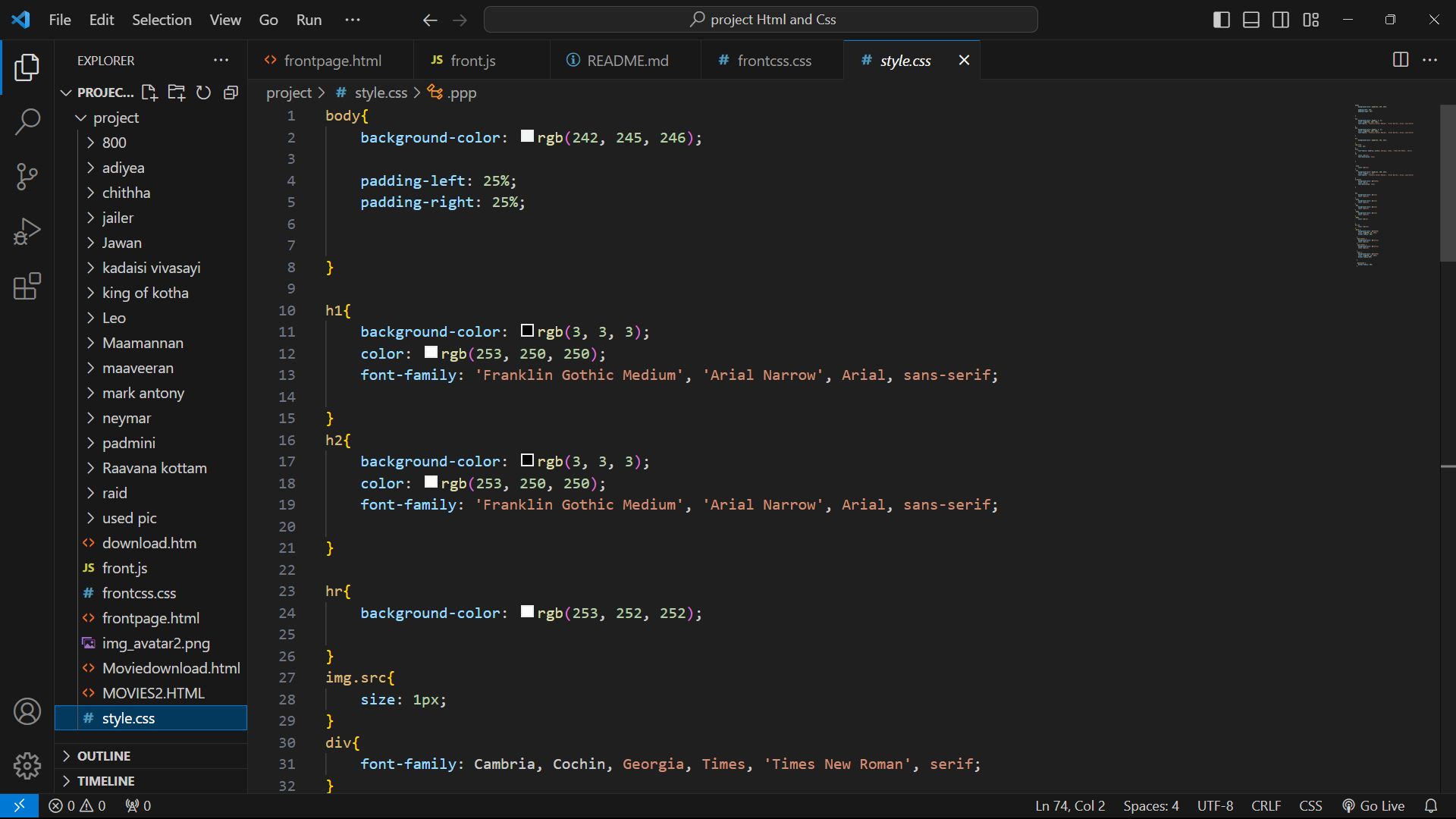Expand the king of kotha folder
This screenshot has width=1456, height=819.
[x=145, y=293]
